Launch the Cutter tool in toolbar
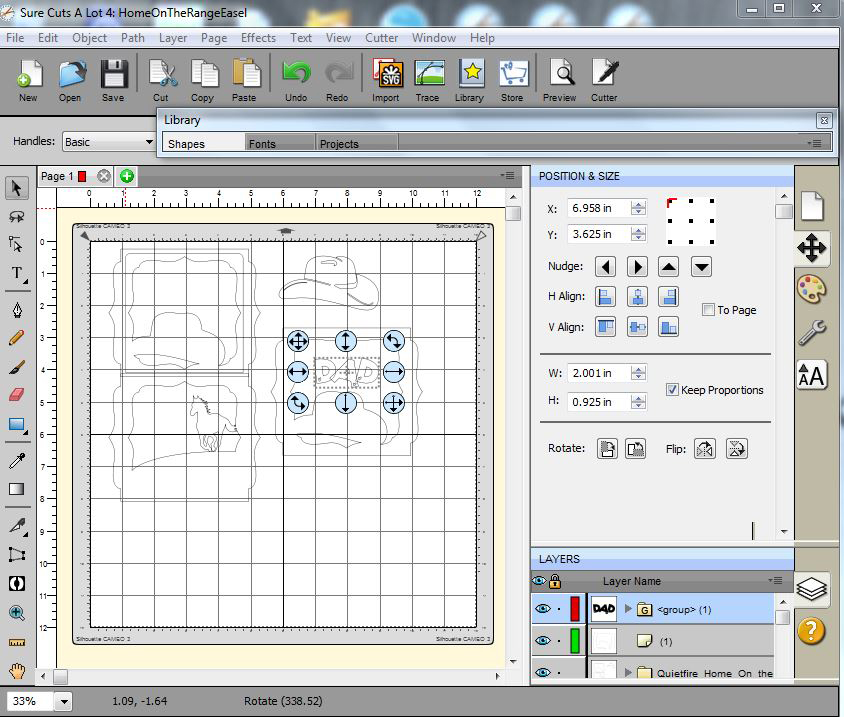Screen dimensions: 844x717 point(604,74)
